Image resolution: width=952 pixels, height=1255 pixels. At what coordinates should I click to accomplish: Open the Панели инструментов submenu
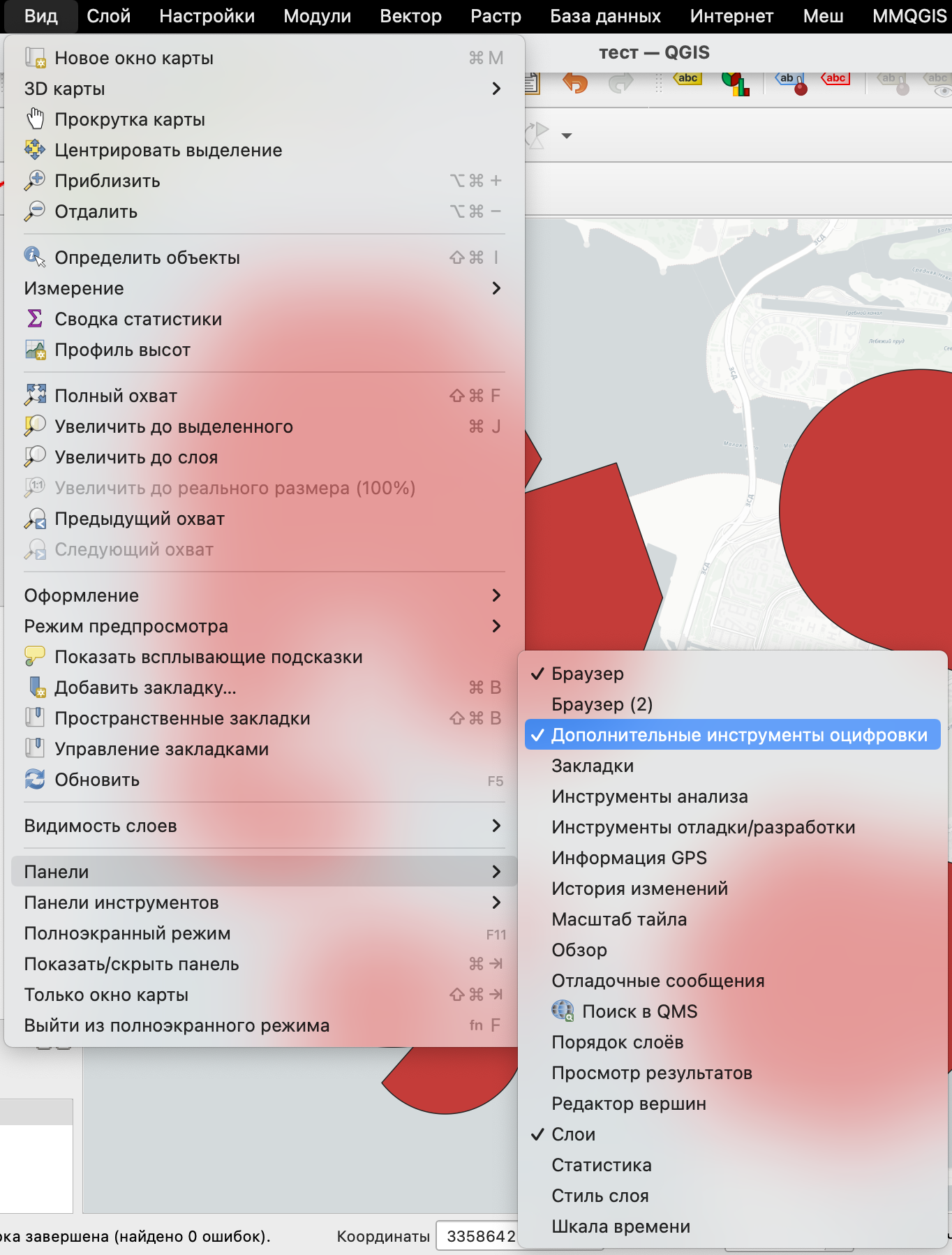point(264,903)
